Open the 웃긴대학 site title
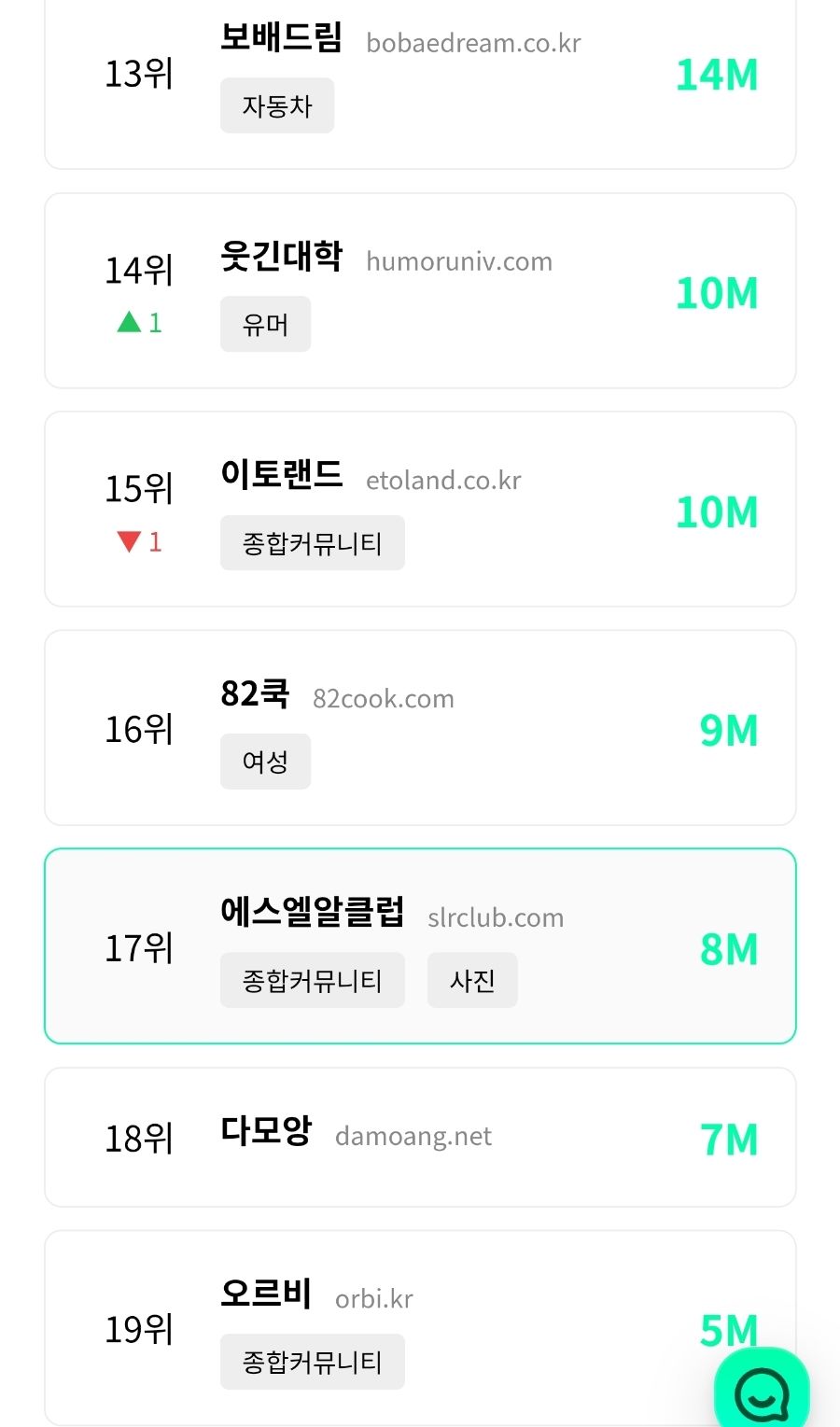 [281, 256]
